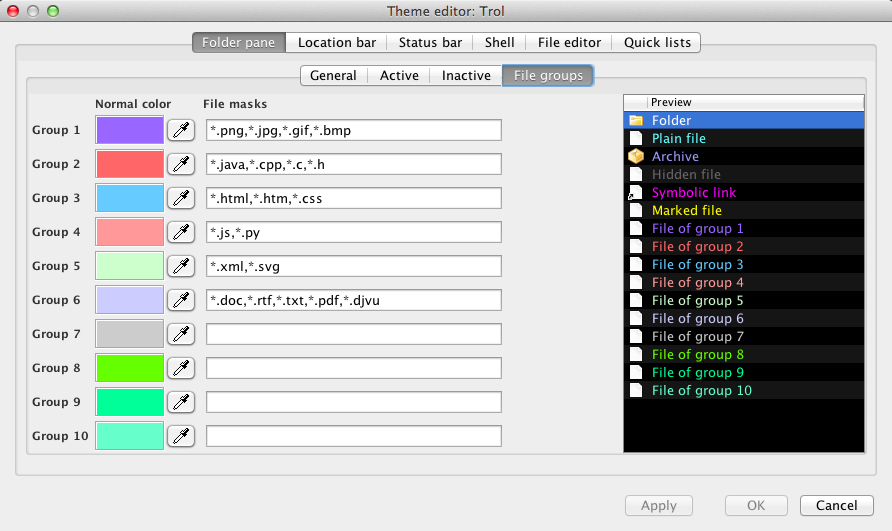Edit Group 6 file mask *.doc,*.rtf field
892x531 pixels.
click(354, 300)
